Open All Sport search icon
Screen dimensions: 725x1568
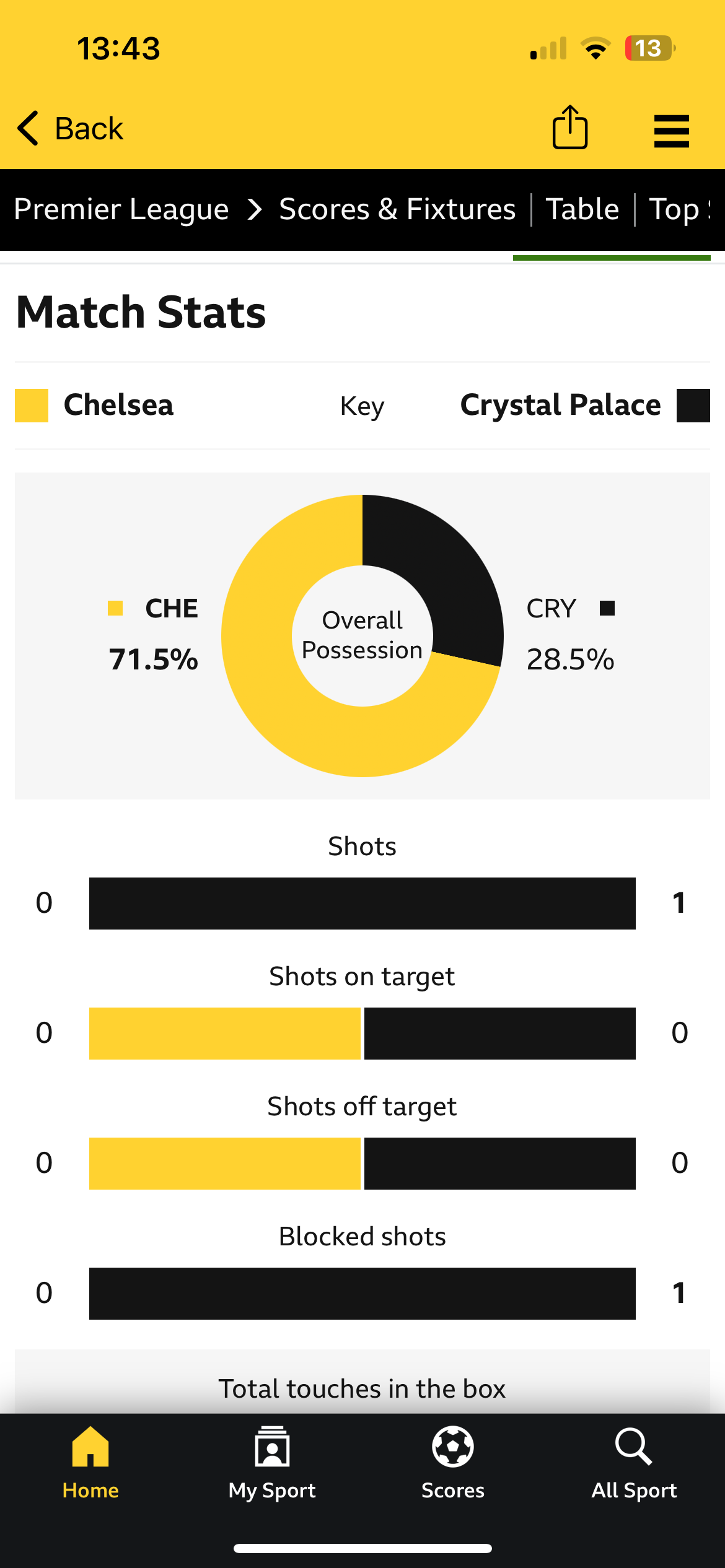tap(633, 1447)
